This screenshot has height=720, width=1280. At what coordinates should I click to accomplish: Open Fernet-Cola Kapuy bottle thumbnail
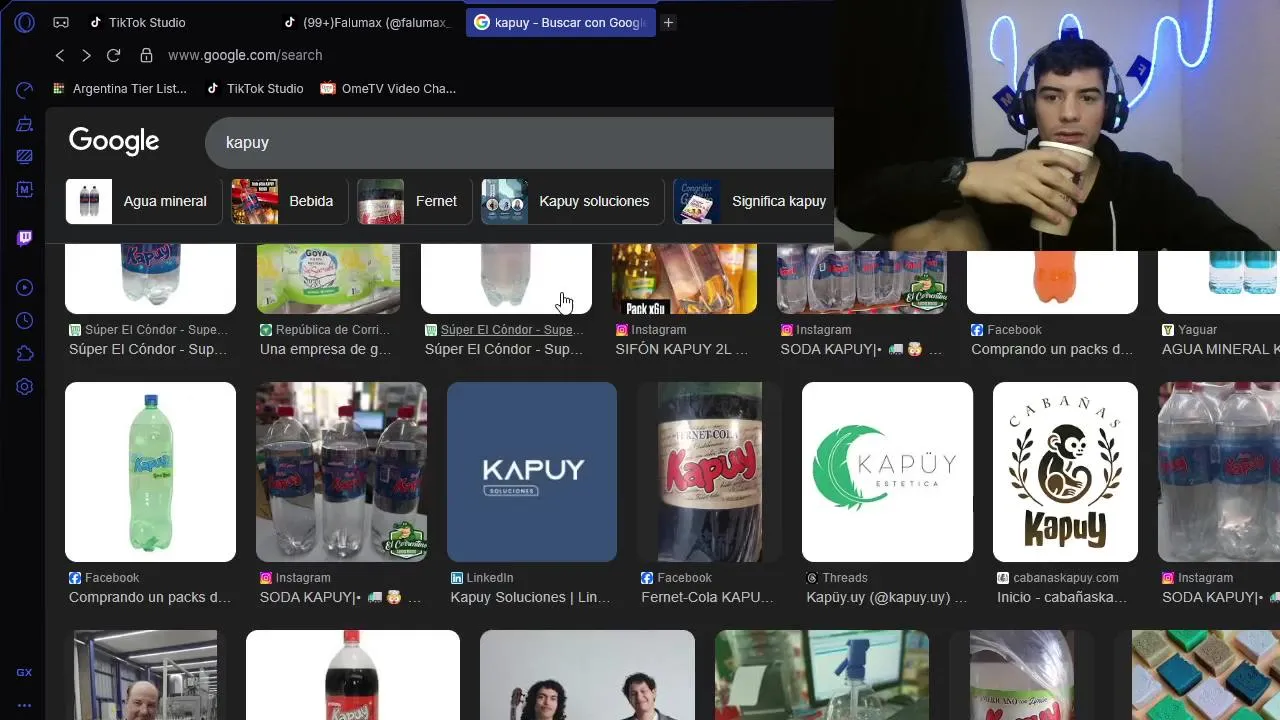[710, 472]
